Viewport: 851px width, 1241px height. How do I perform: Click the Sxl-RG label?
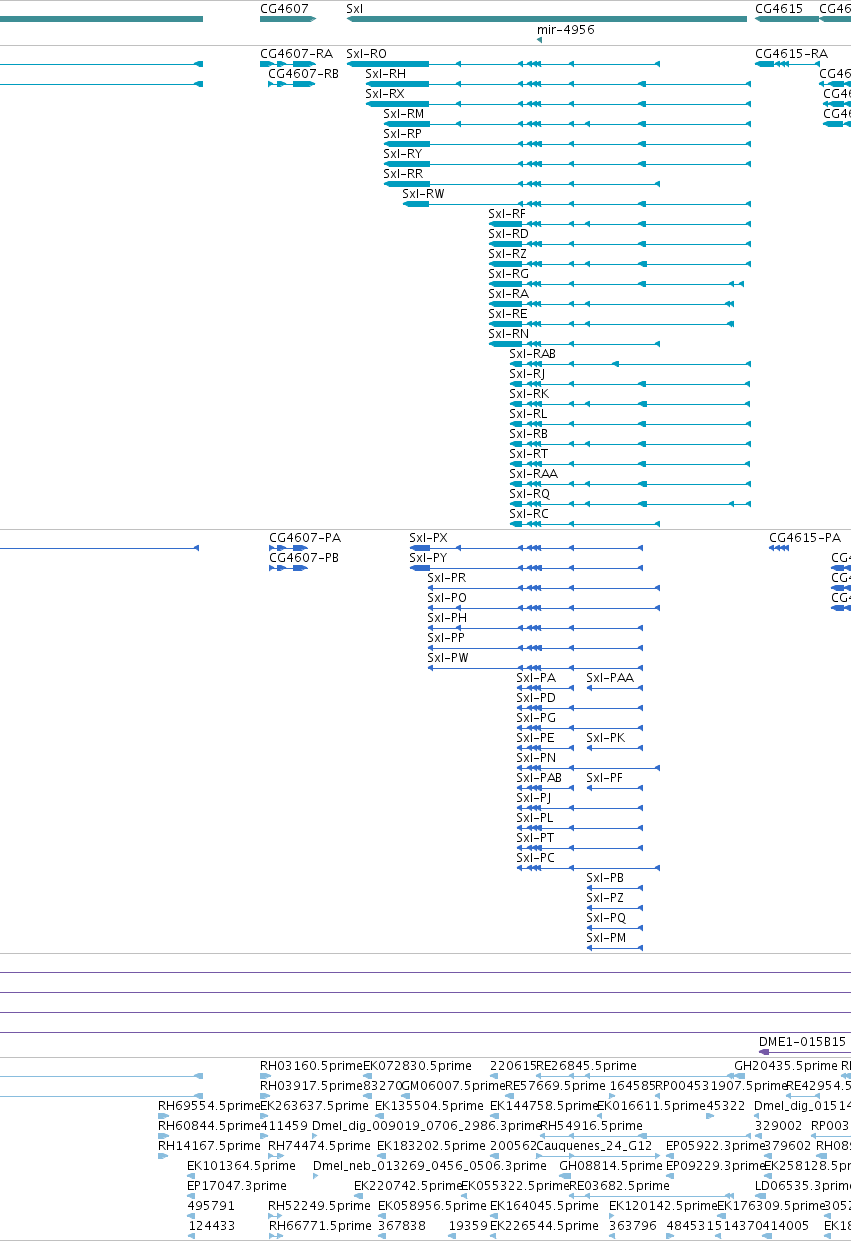coord(509,274)
